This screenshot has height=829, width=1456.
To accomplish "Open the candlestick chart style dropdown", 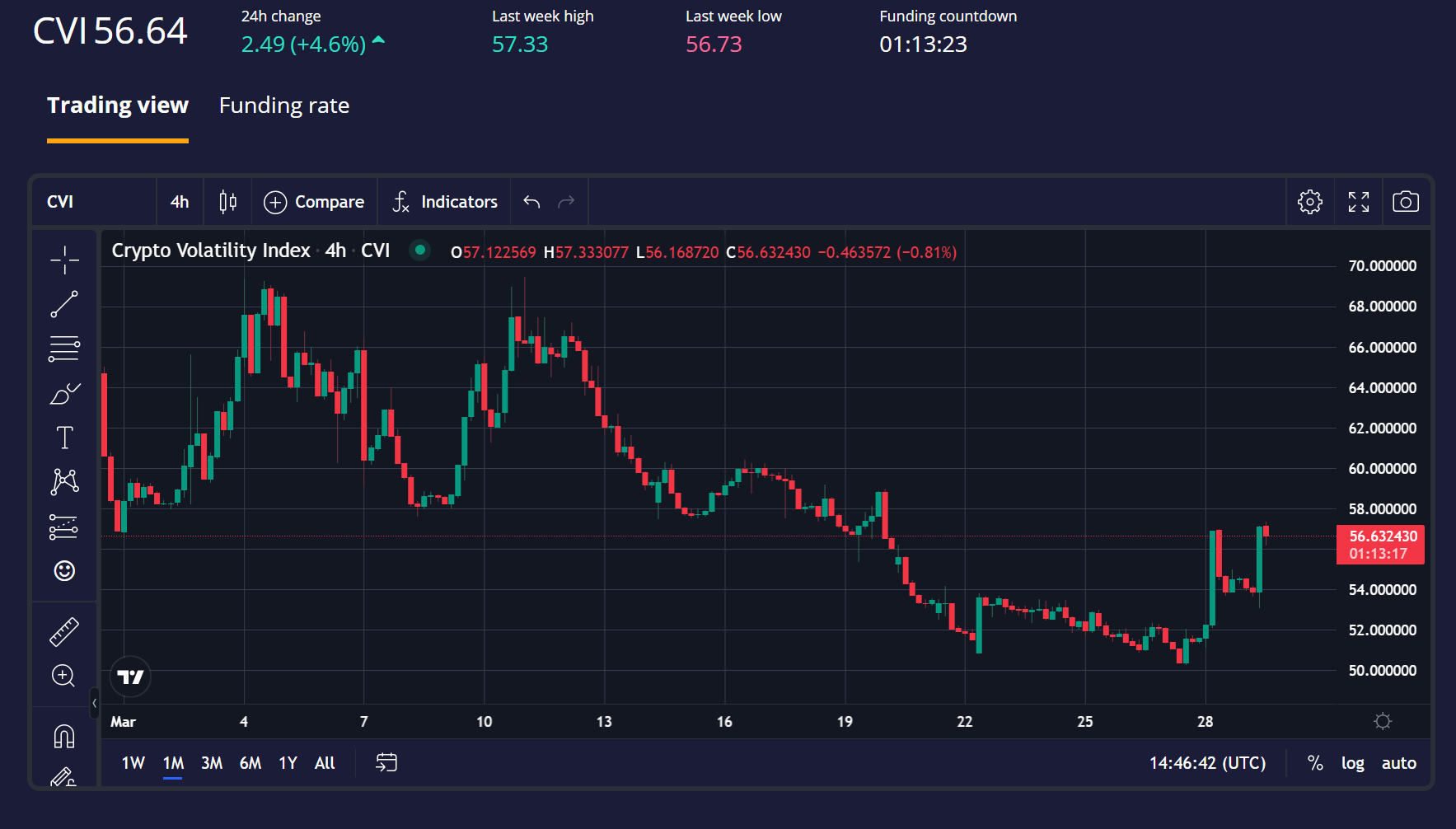I will pyautogui.click(x=227, y=202).
